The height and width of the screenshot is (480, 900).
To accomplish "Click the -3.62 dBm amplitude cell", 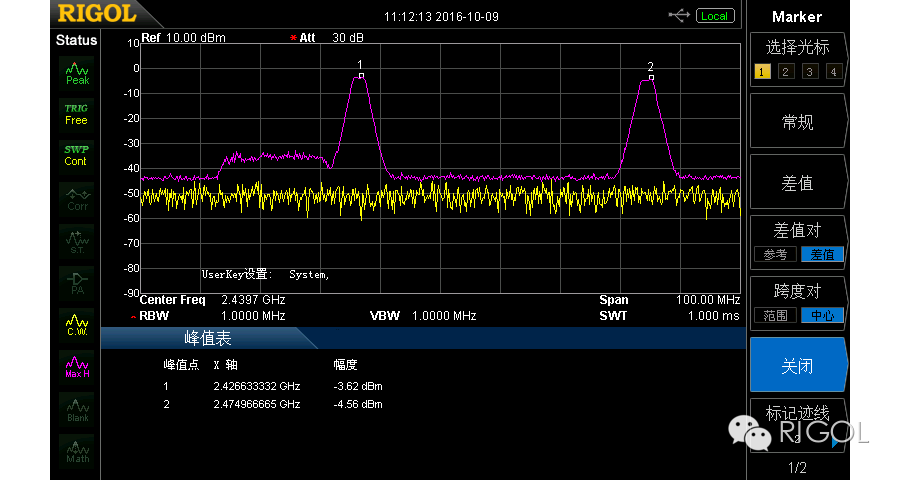I will point(358,386).
